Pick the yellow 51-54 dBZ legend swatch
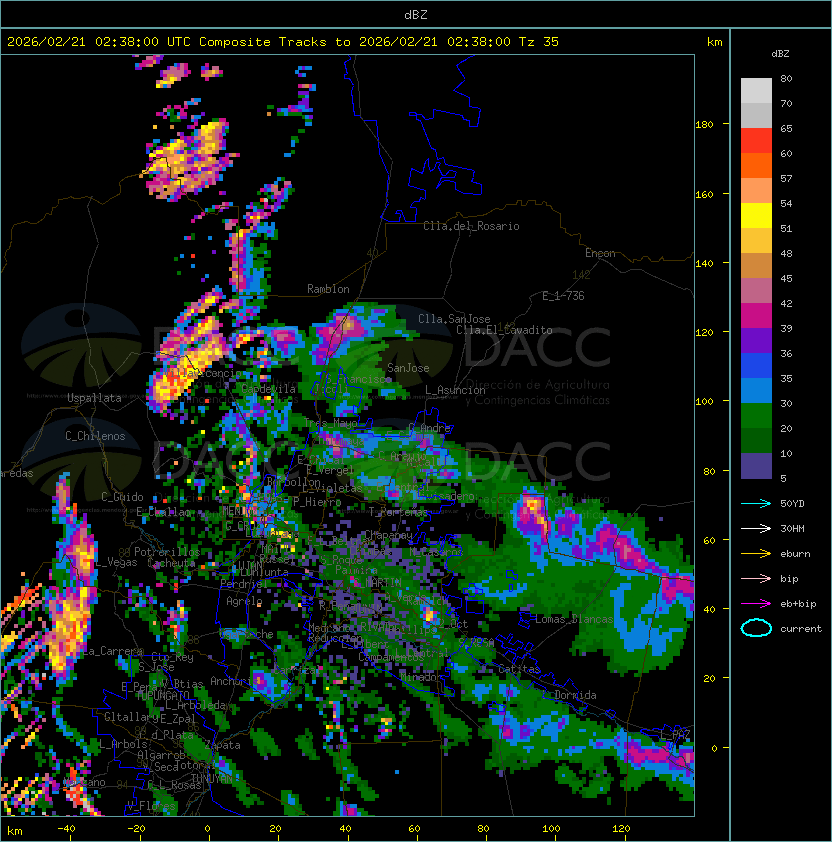 click(756, 215)
